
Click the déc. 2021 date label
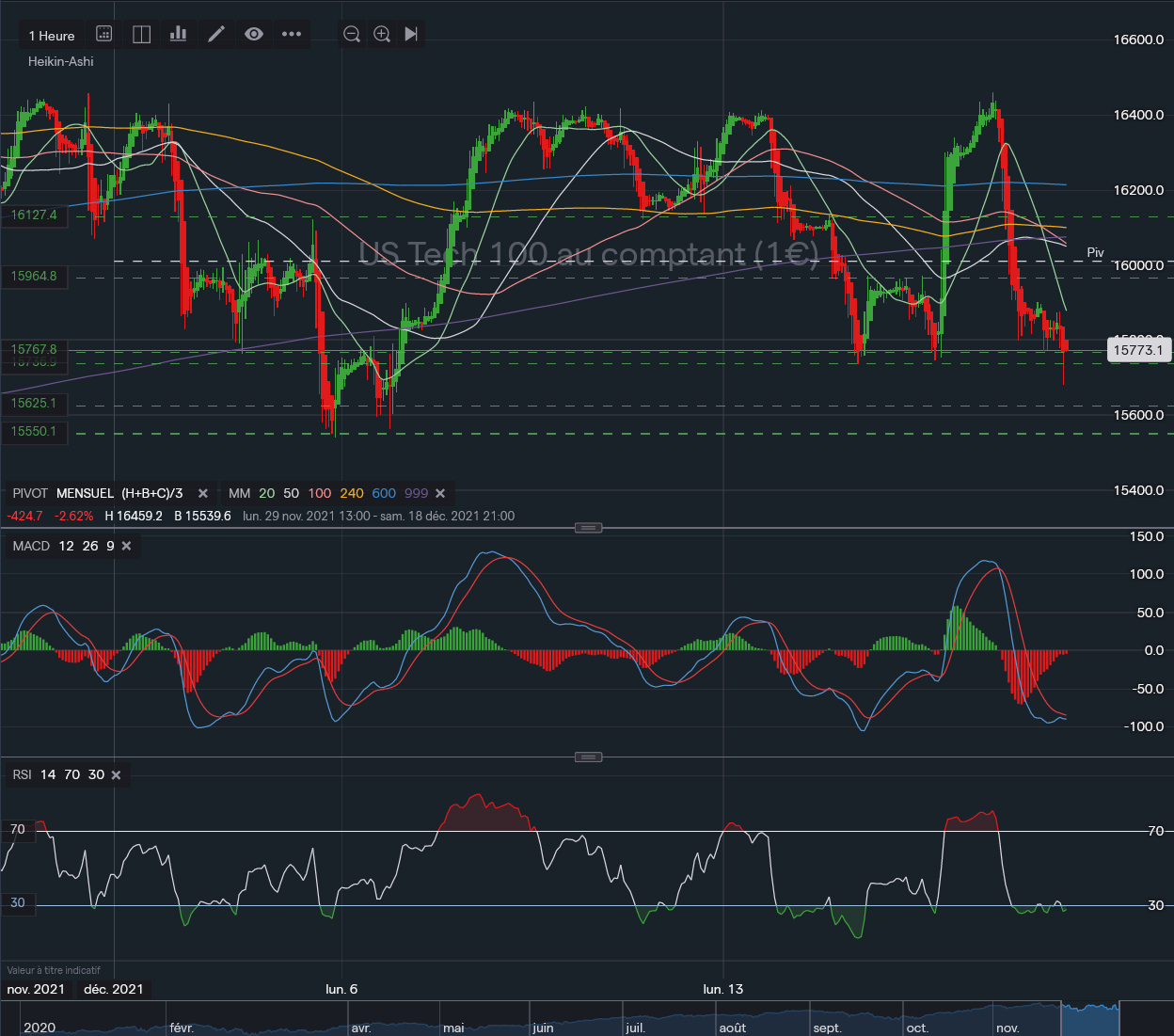coord(113,989)
